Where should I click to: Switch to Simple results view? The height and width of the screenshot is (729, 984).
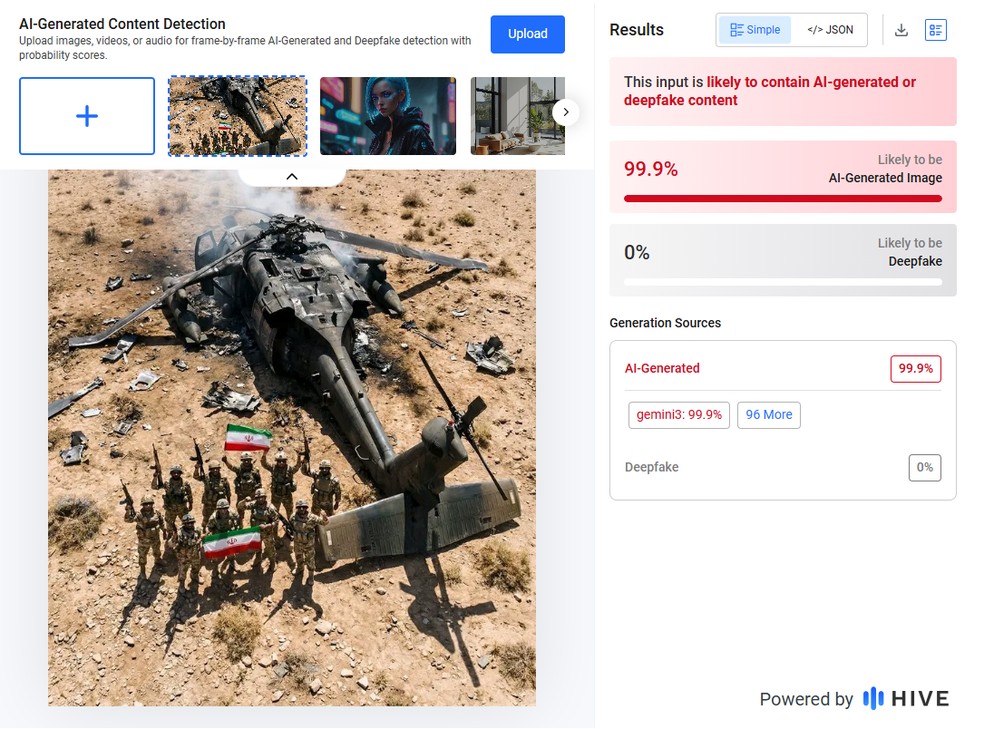[755, 30]
